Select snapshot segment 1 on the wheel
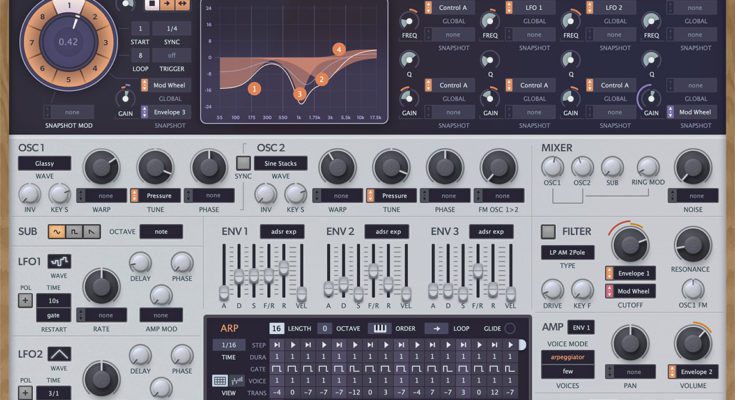735x400 pixels. tap(68, 4)
